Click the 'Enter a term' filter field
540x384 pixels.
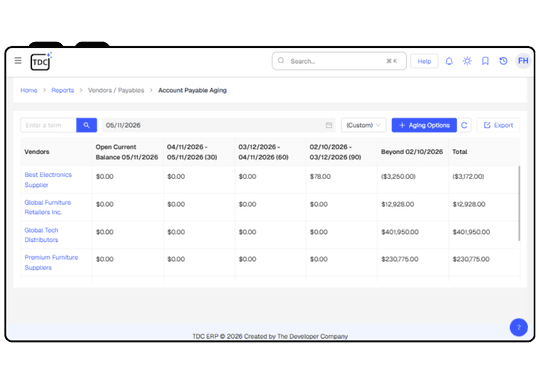48,125
